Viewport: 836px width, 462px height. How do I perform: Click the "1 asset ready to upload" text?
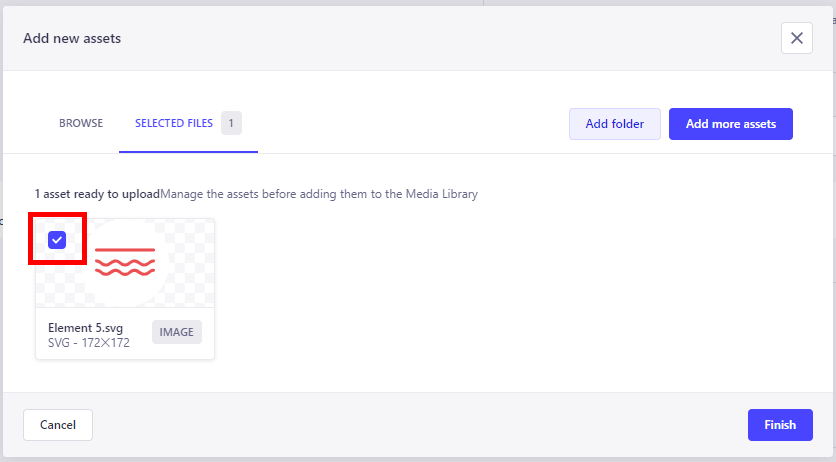coord(97,194)
